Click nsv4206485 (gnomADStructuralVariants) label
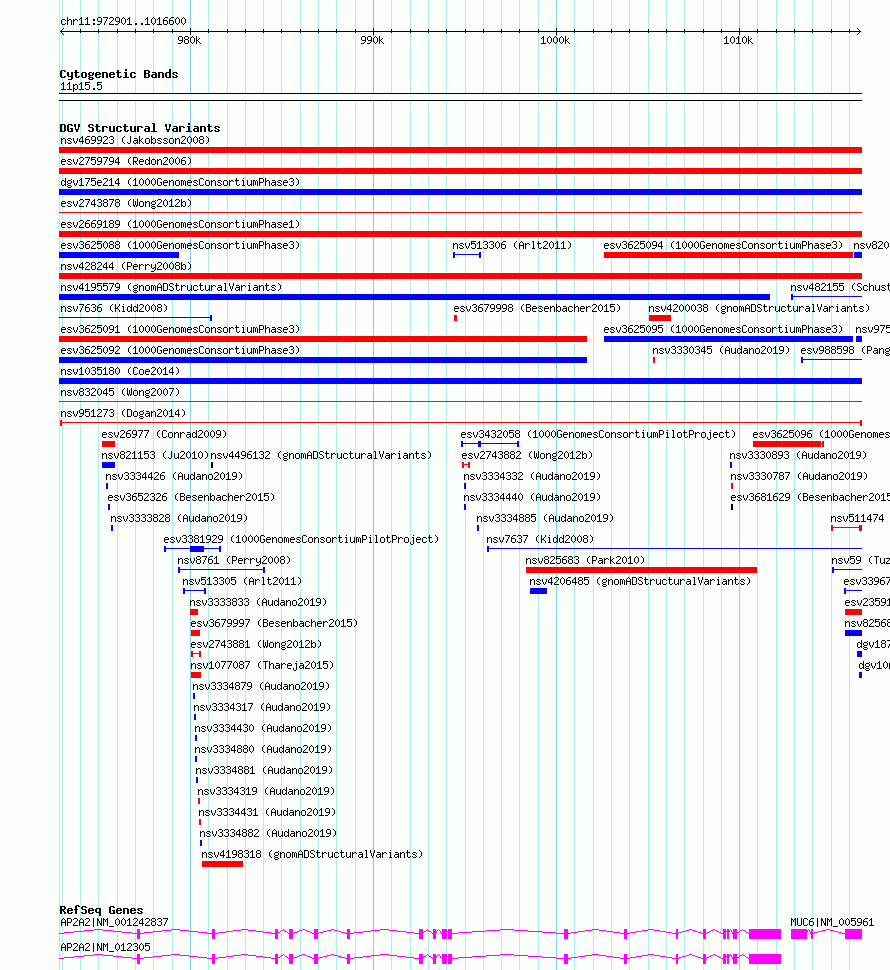 click(x=640, y=582)
